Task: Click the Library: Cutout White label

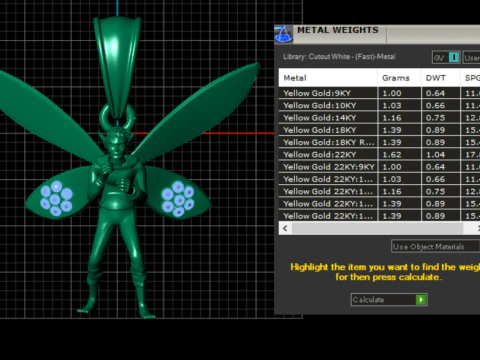Action: point(339,57)
